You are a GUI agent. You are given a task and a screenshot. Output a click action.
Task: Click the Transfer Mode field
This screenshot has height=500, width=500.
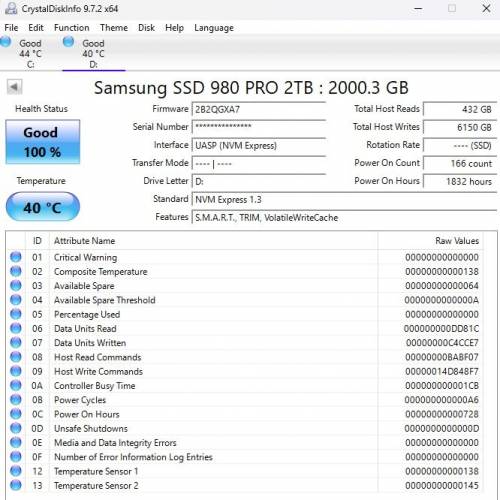pyautogui.click(x=259, y=163)
